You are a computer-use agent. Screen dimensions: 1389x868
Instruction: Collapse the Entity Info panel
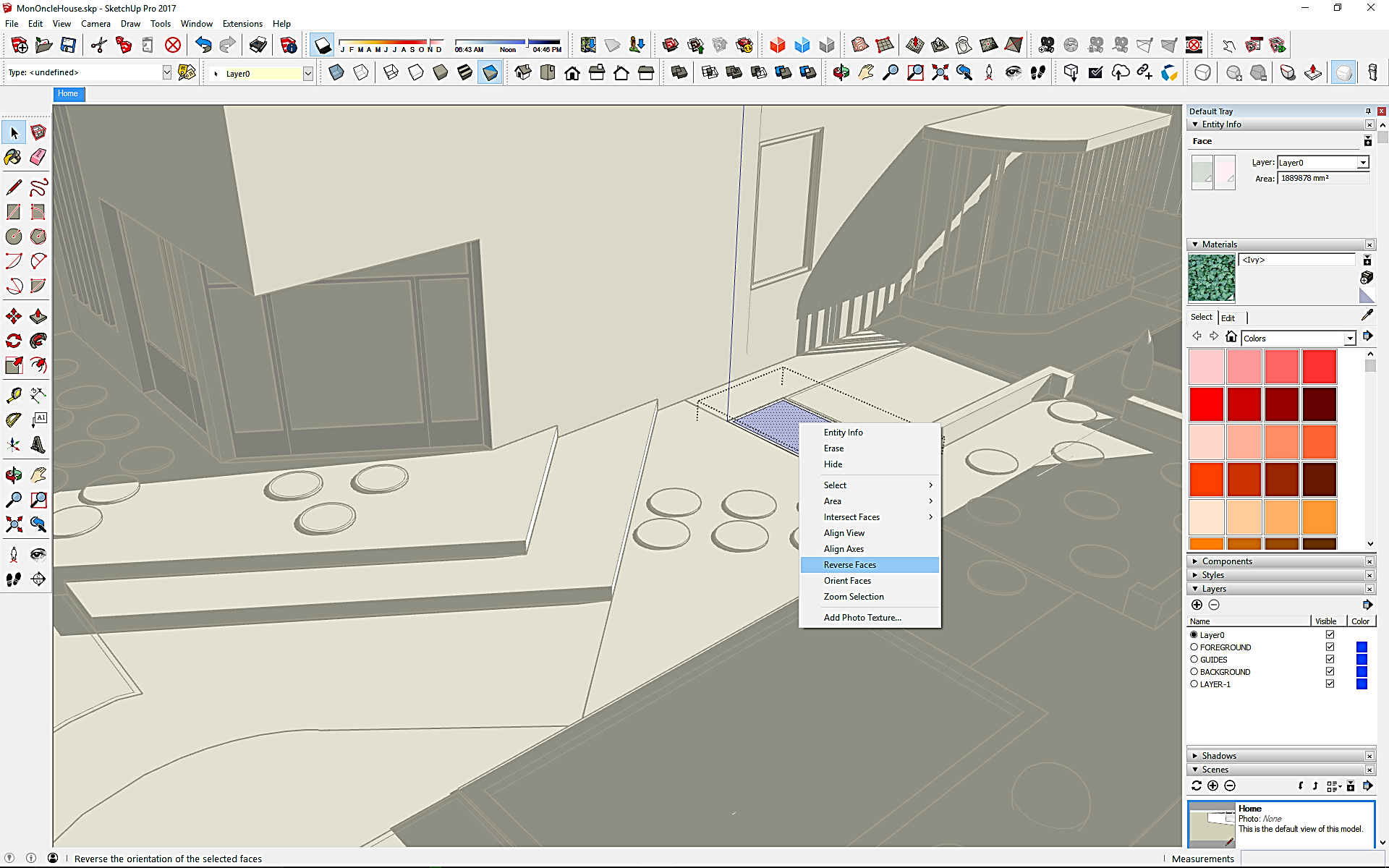coord(1195,124)
